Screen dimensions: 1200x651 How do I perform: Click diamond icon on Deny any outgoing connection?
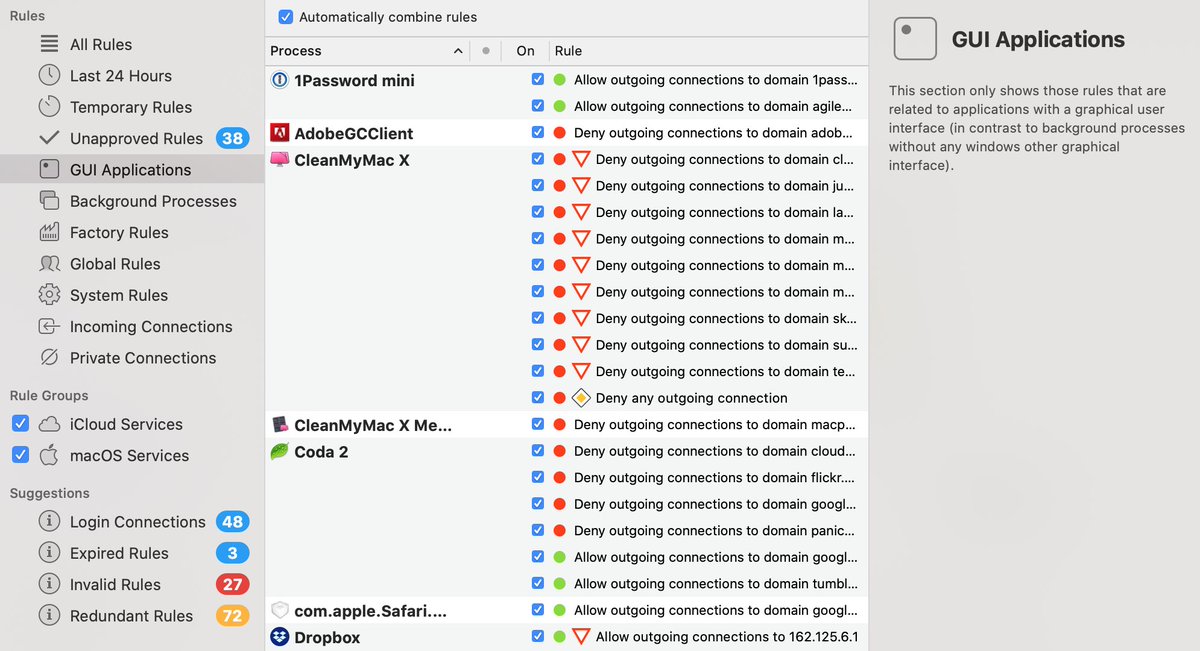[x=581, y=398]
